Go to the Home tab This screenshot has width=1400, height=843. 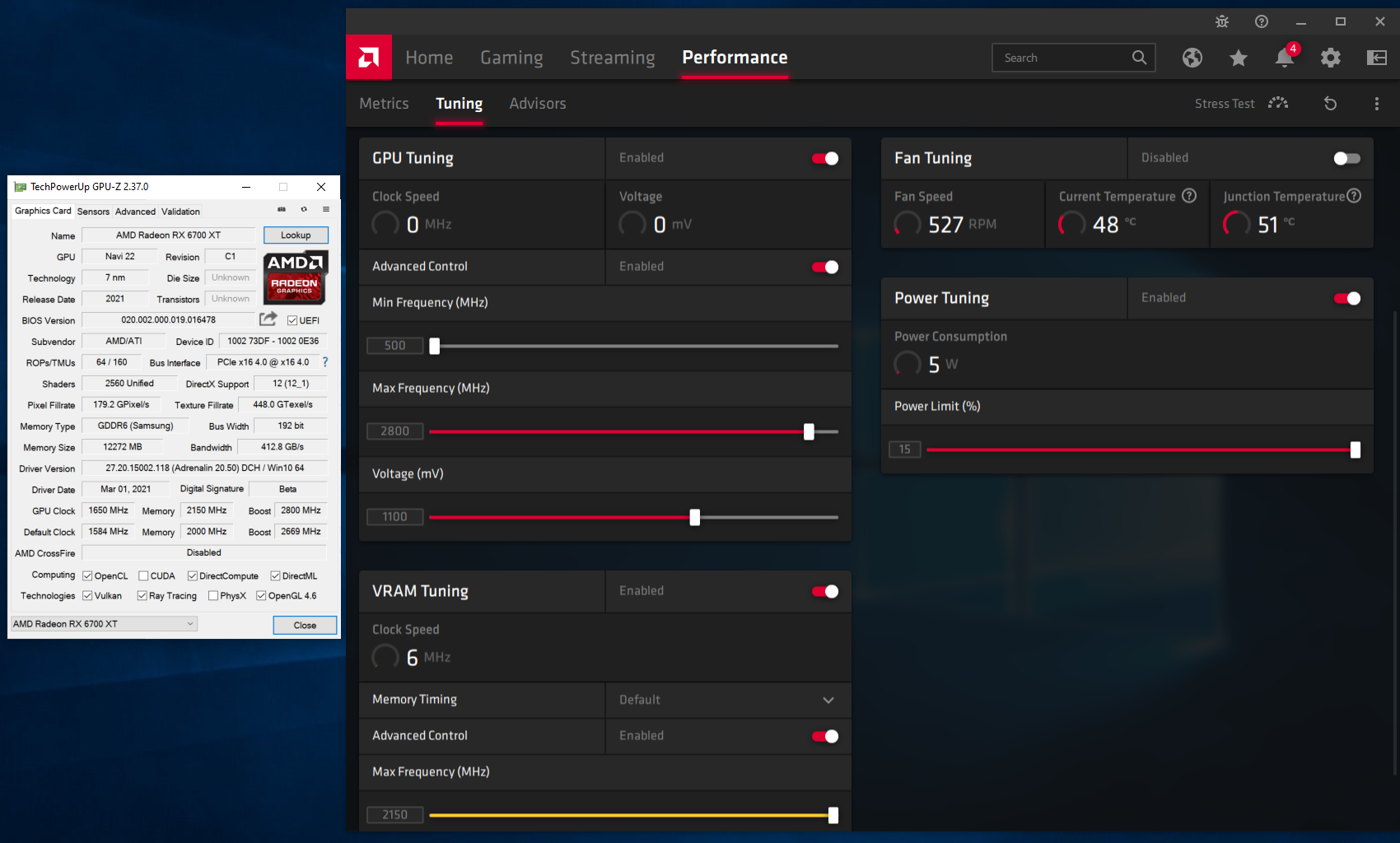429,58
